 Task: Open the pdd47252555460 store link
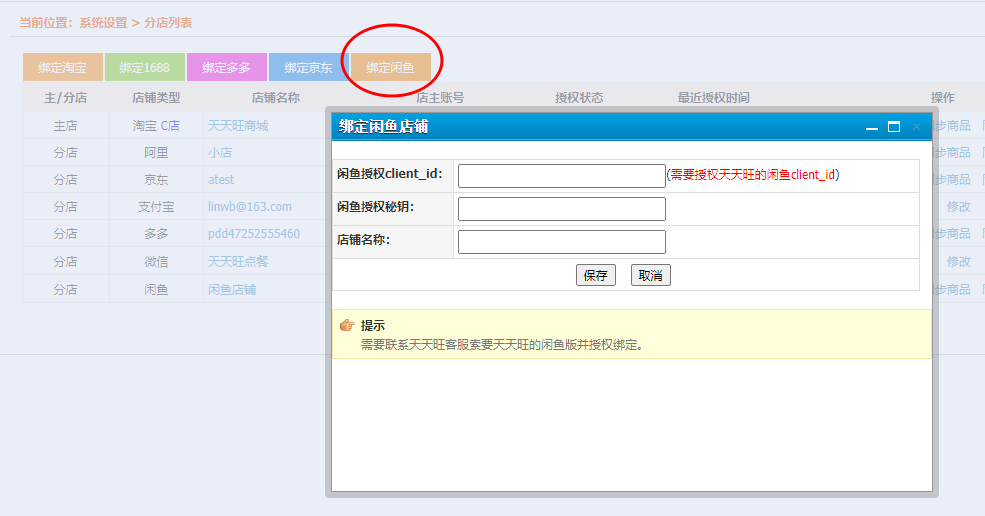pos(254,234)
